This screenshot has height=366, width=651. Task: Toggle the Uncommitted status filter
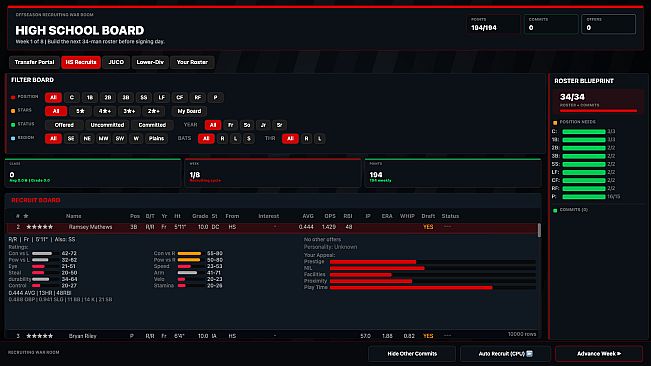tap(107, 125)
